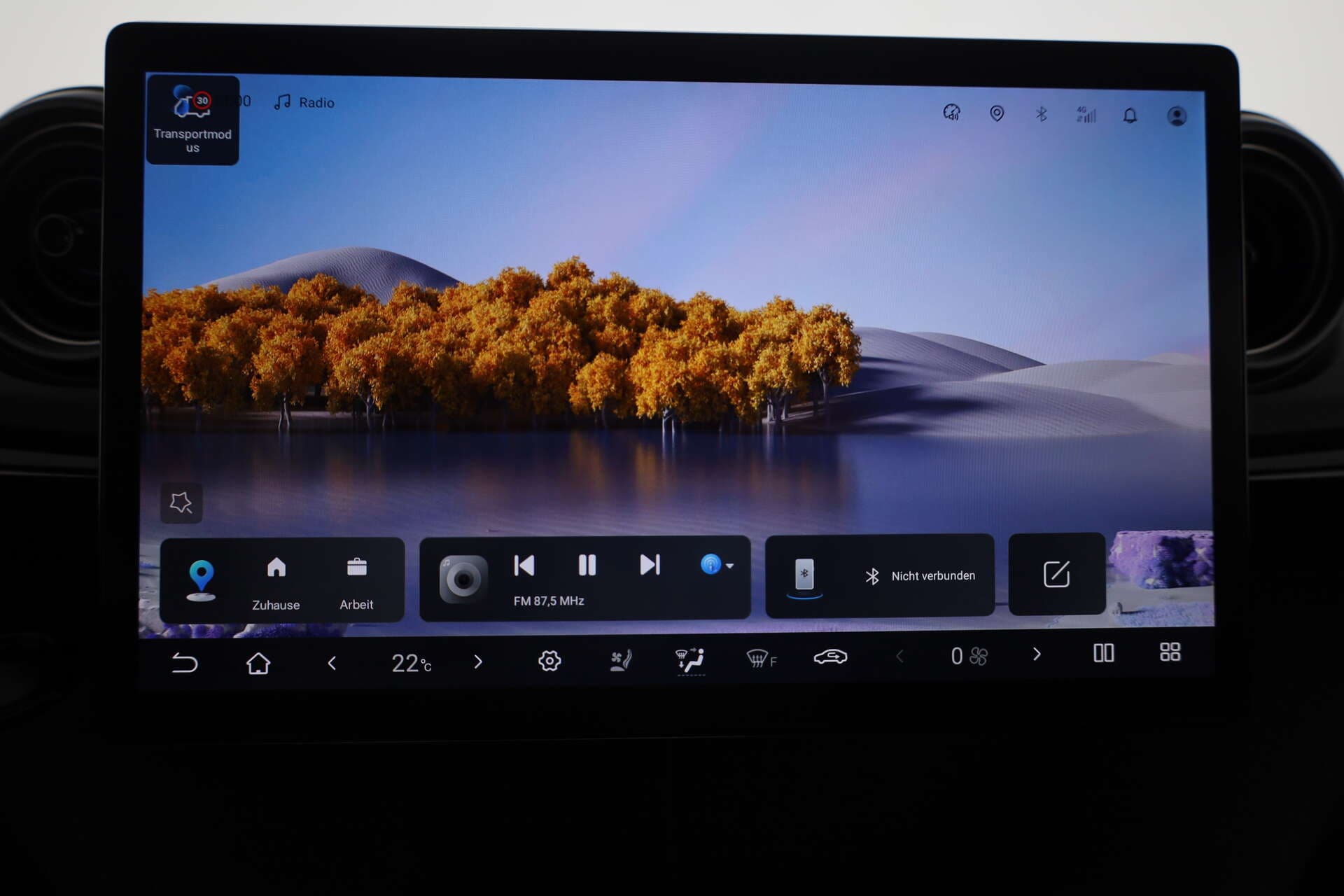The image size is (1344, 896).
Task: Click the edit widgets button
Action: point(1056,574)
